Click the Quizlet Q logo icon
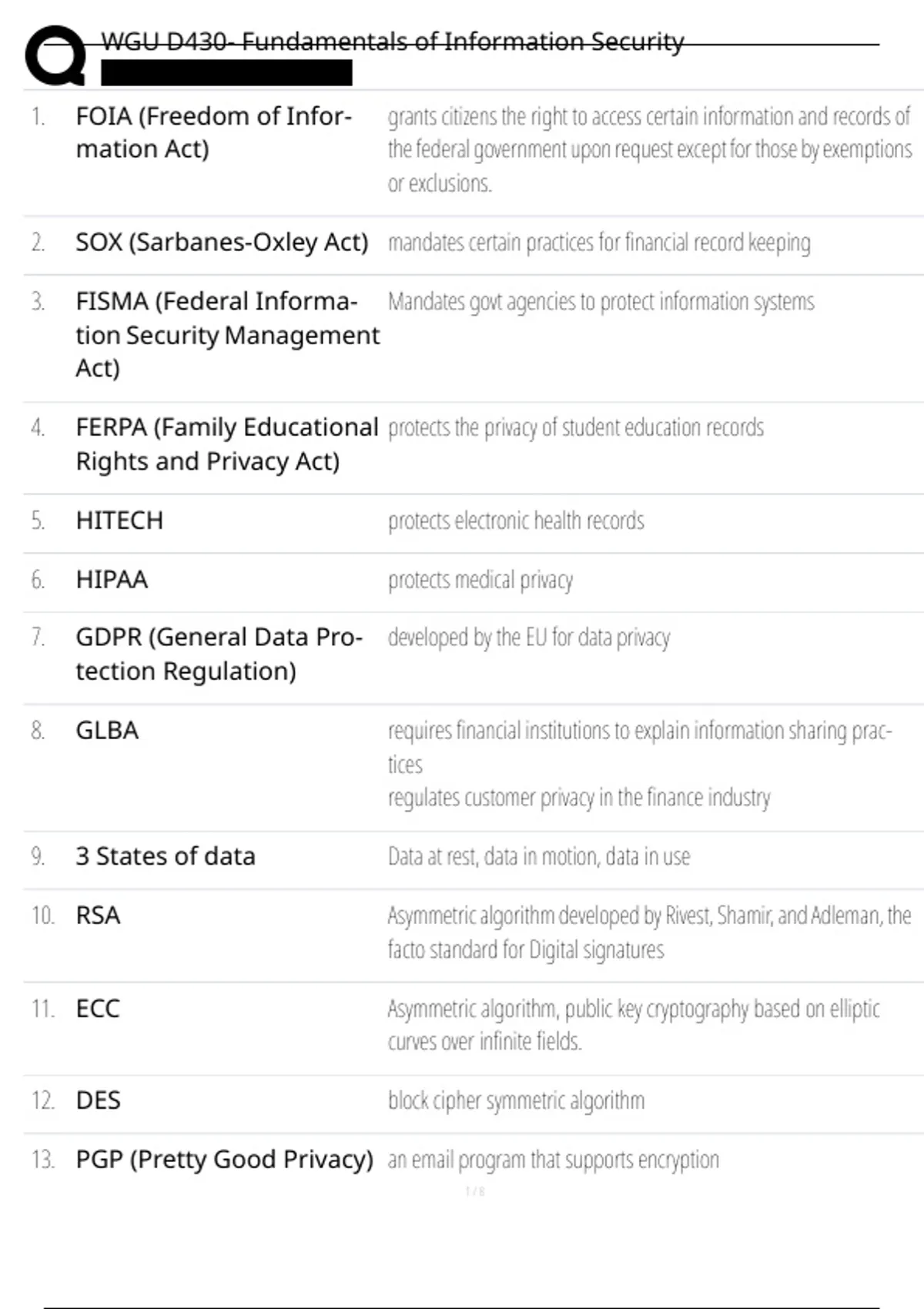 (55, 55)
